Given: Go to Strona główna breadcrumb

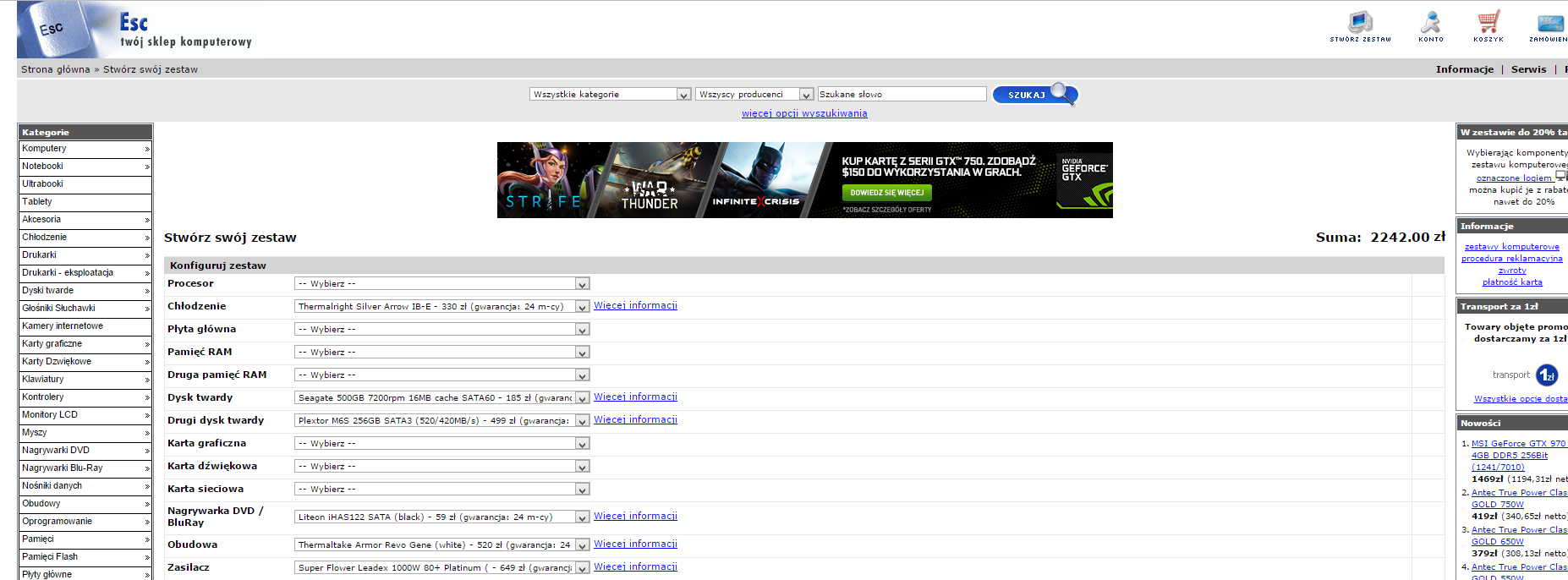Looking at the screenshot, I should 56,69.
